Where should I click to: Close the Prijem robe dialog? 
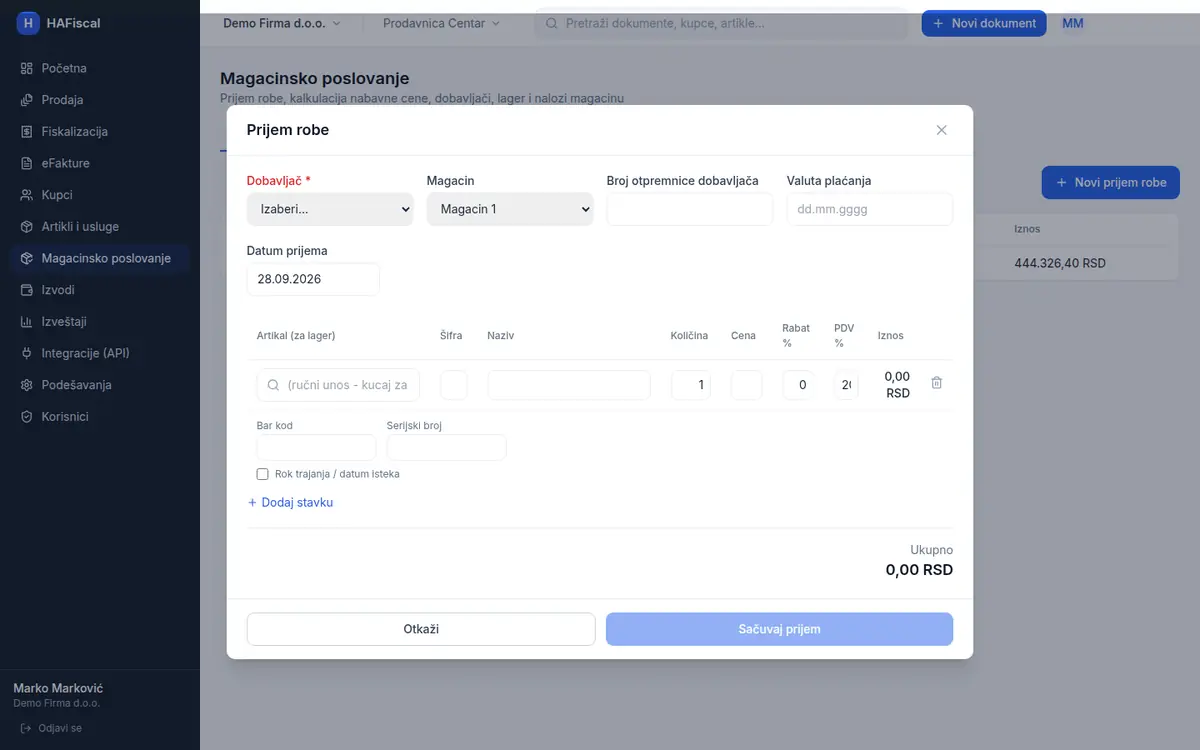(x=941, y=130)
